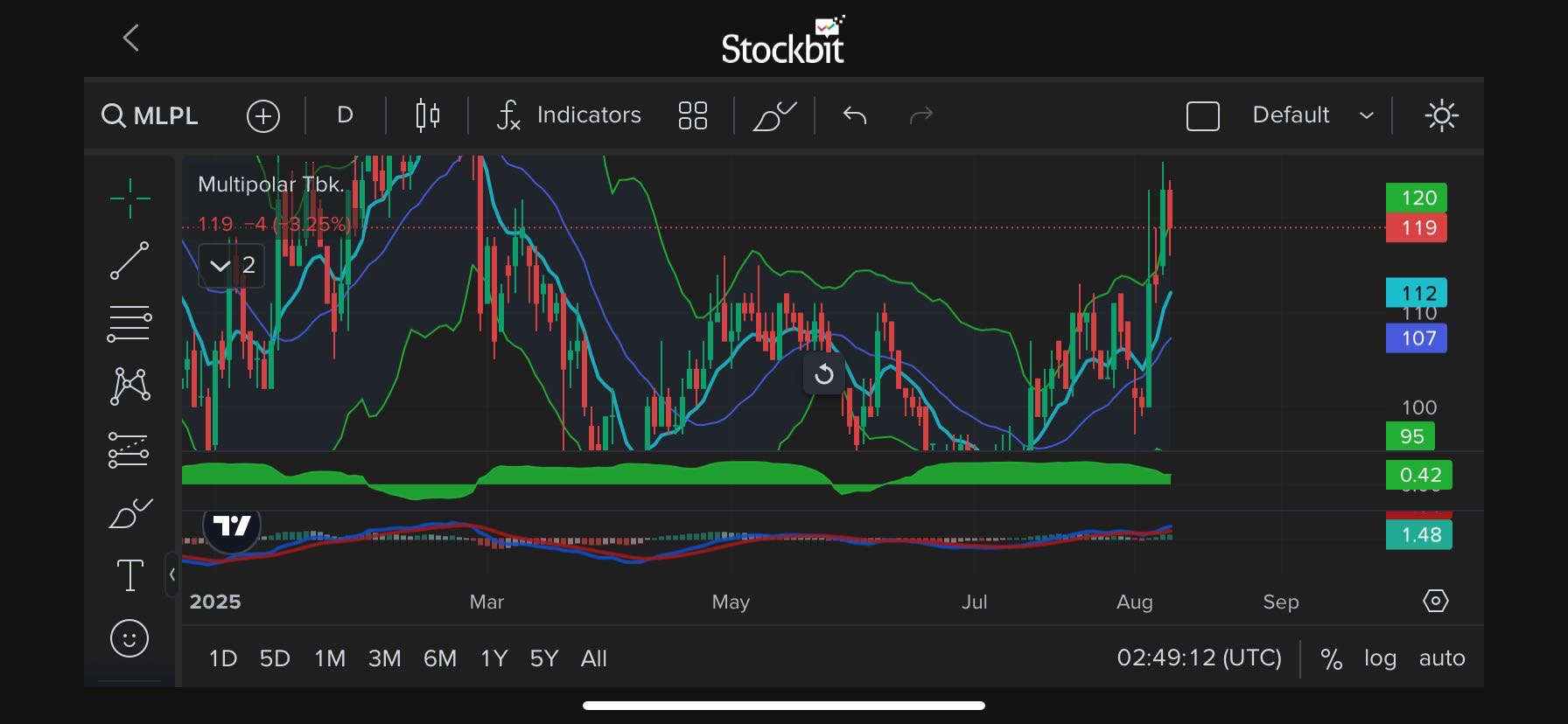The width and height of the screenshot is (1568, 724).
Task: Set range to 1D
Action: [223, 658]
